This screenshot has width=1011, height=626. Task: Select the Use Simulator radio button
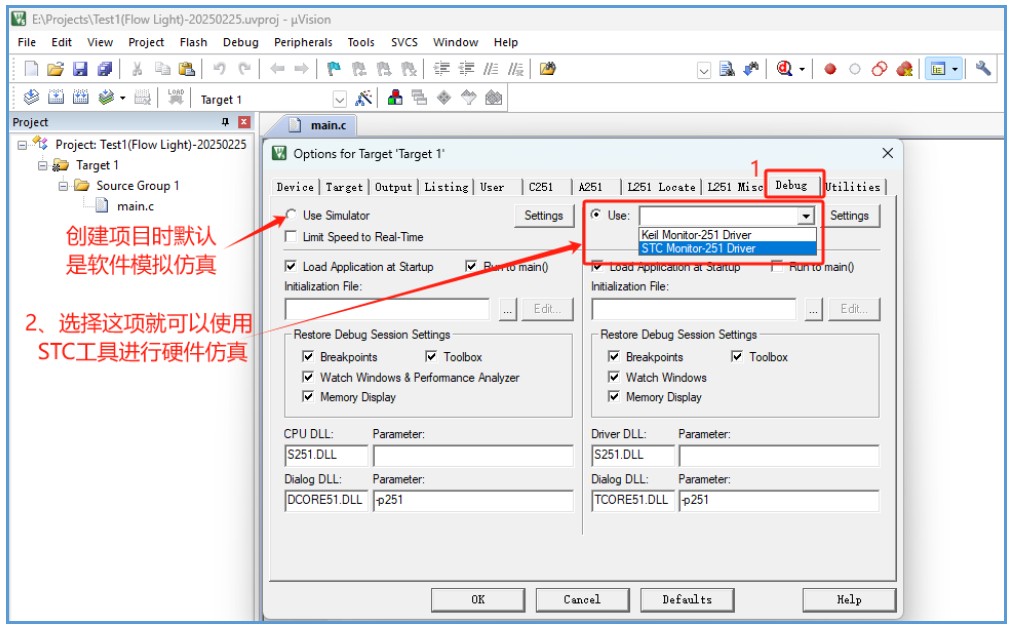(291, 215)
